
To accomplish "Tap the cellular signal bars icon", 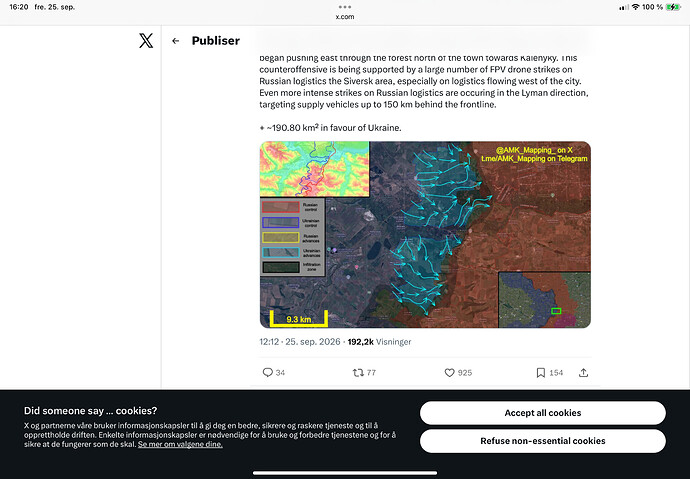I will click(624, 7).
